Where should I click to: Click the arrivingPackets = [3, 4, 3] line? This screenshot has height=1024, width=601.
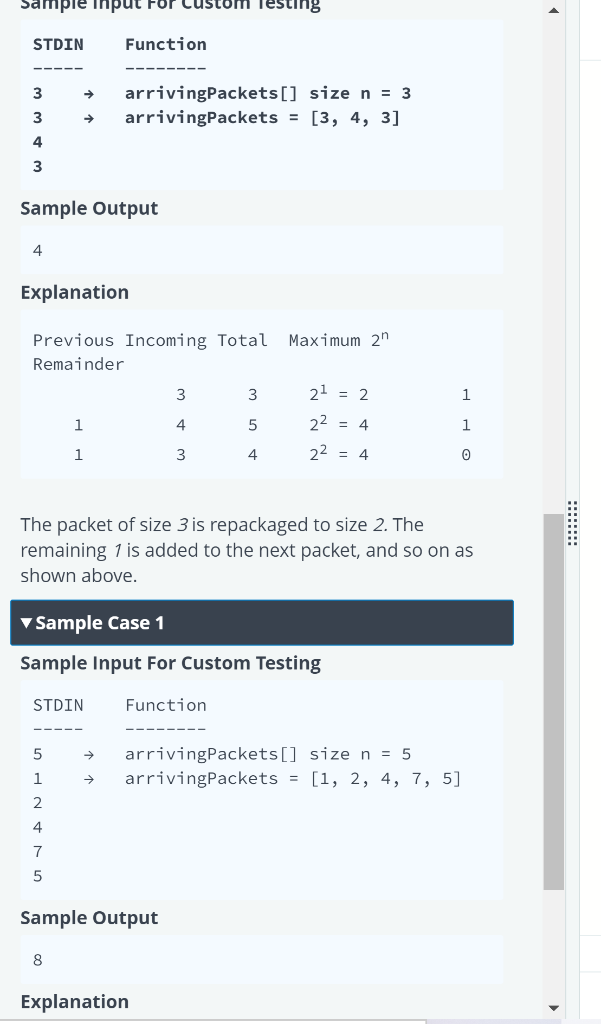pyautogui.click(x=262, y=118)
